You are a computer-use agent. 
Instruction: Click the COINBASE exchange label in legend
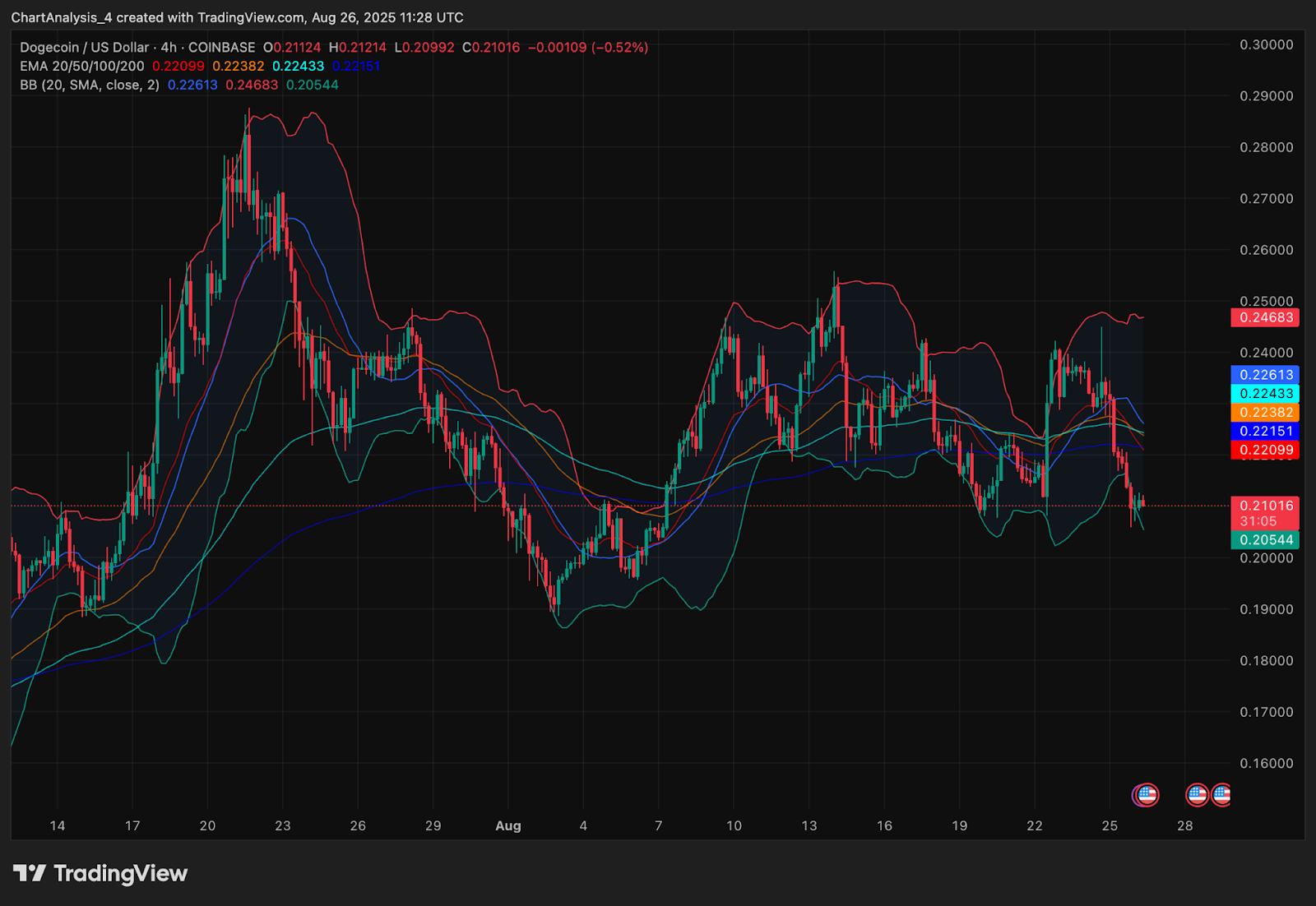pos(221,48)
